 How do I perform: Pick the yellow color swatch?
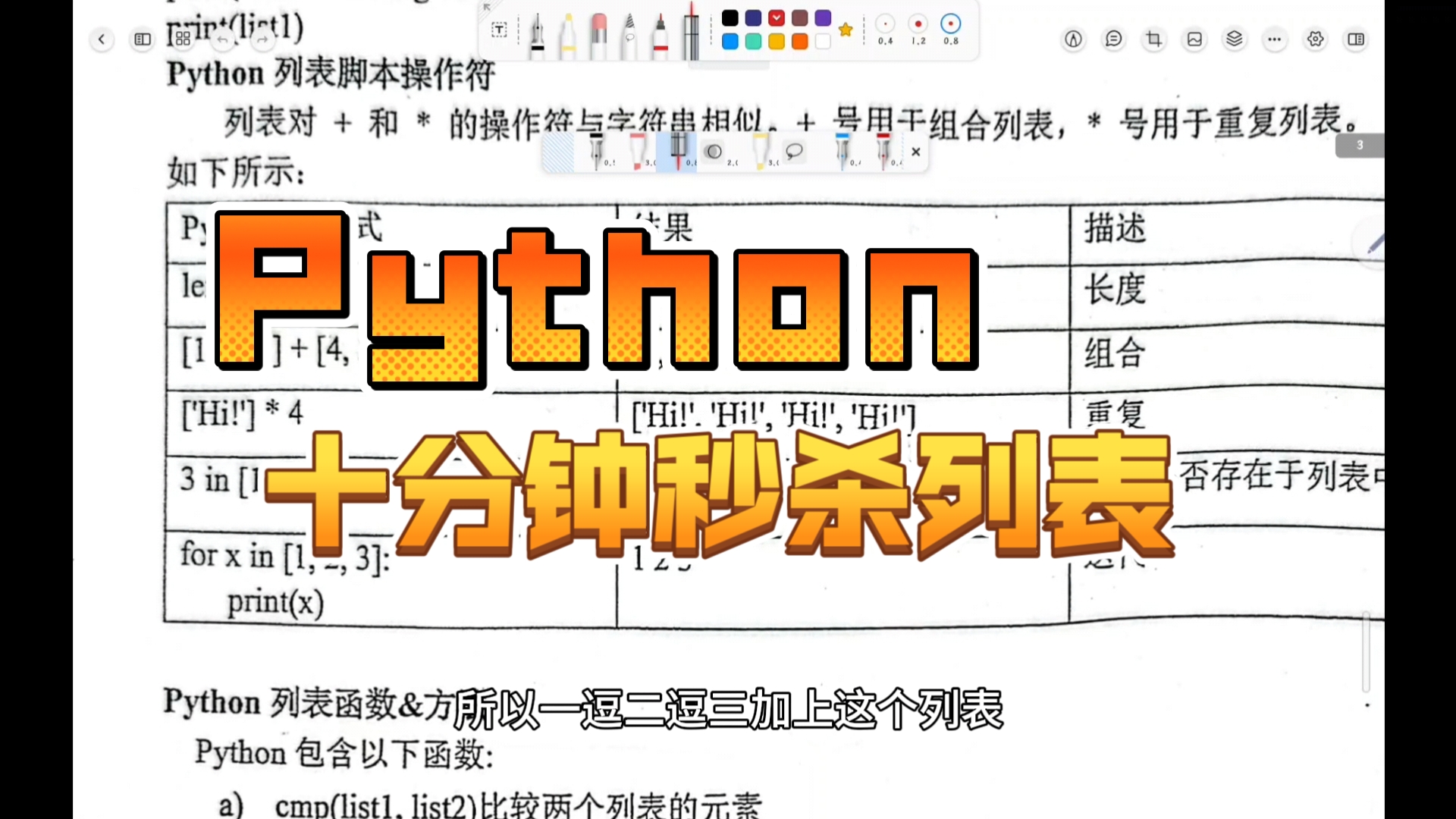(x=777, y=41)
